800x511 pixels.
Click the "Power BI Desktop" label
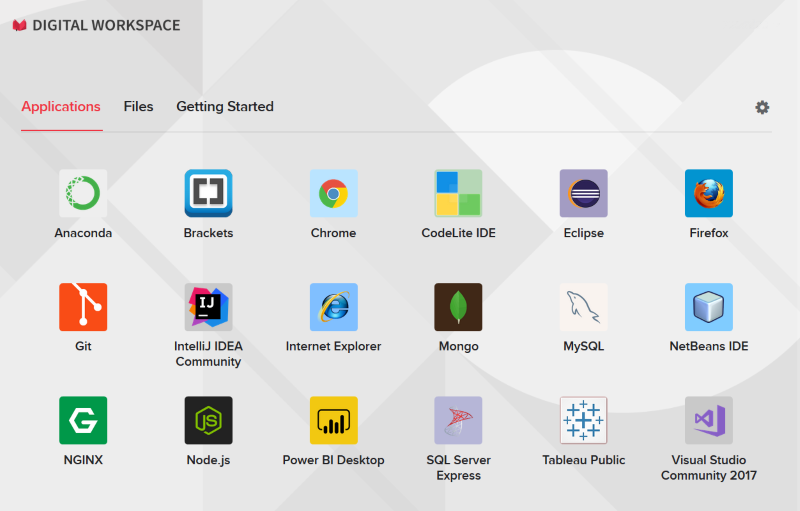(x=334, y=460)
